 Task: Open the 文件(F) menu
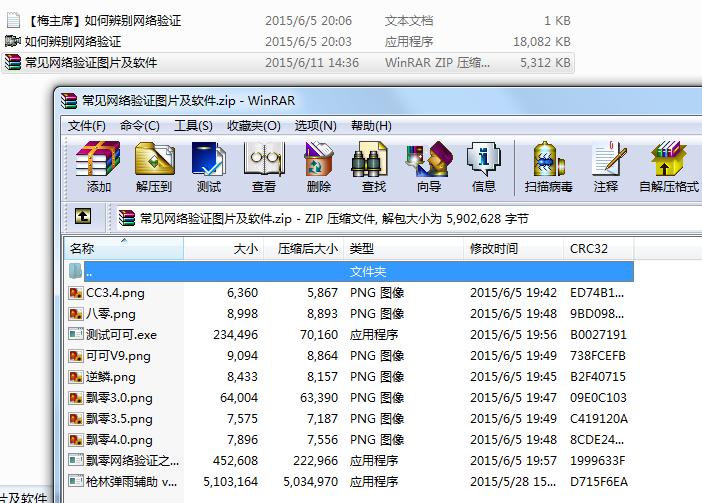point(86,126)
